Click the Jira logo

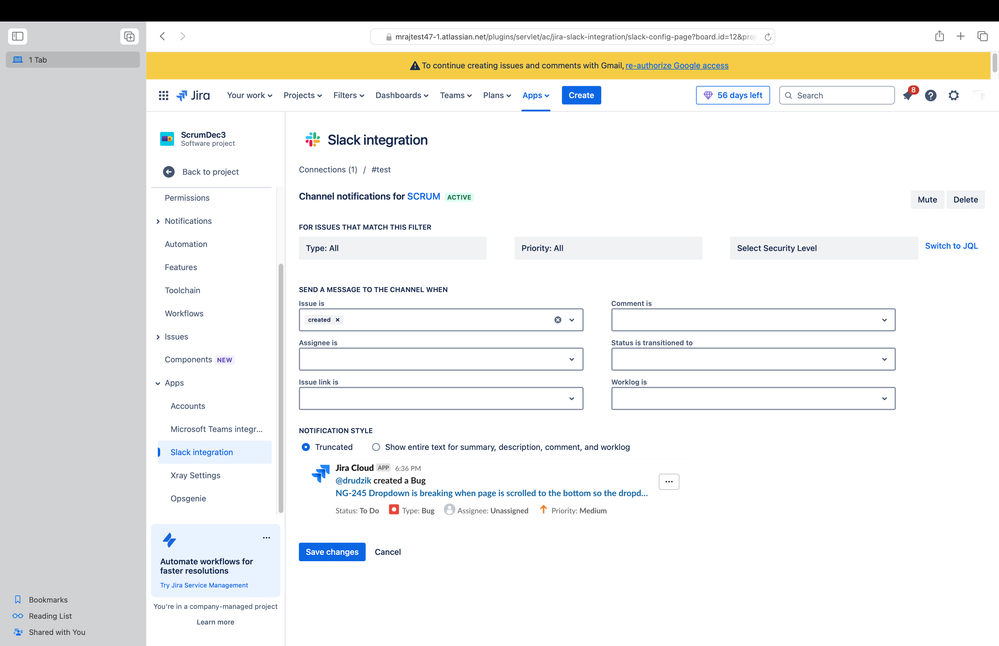(x=193, y=96)
